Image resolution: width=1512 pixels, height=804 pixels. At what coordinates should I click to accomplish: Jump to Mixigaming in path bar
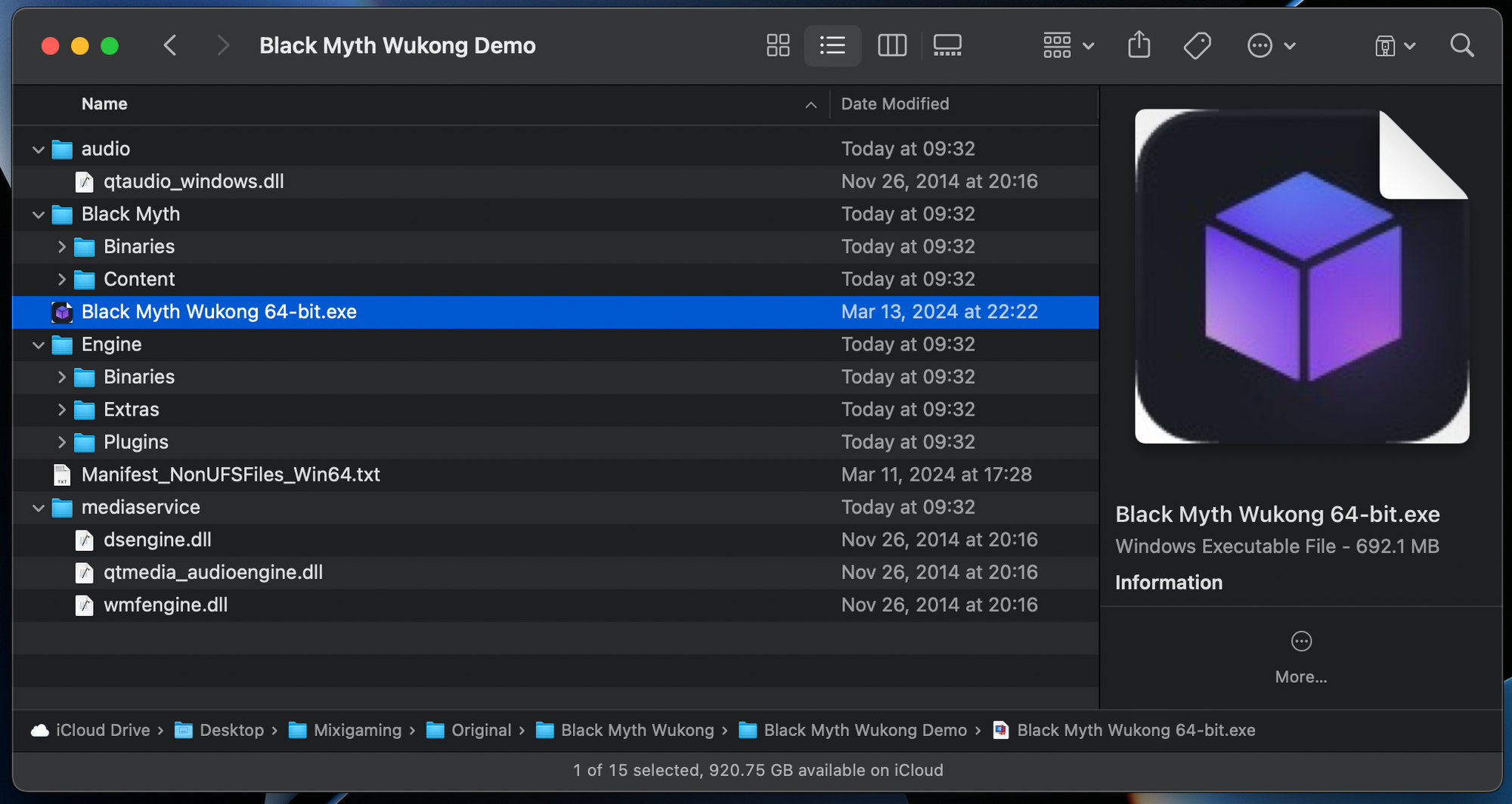(x=357, y=730)
